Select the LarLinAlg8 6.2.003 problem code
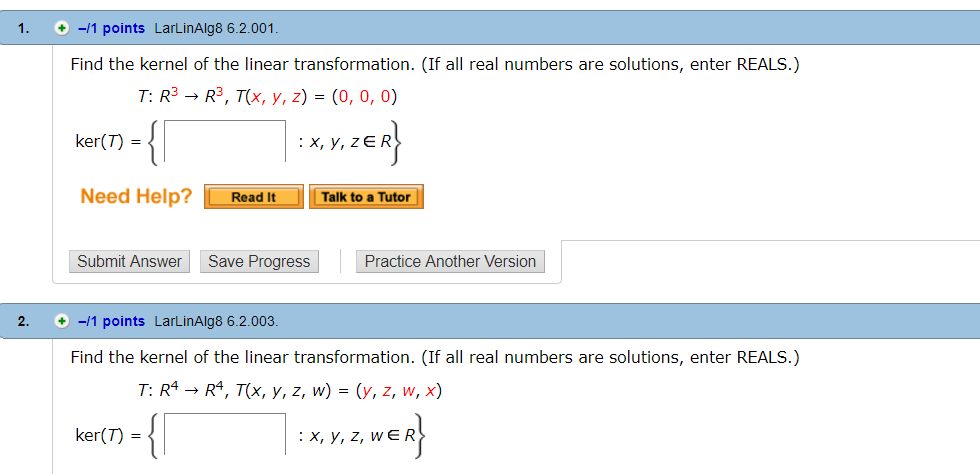Viewport: 980px width, 474px height. [217, 321]
